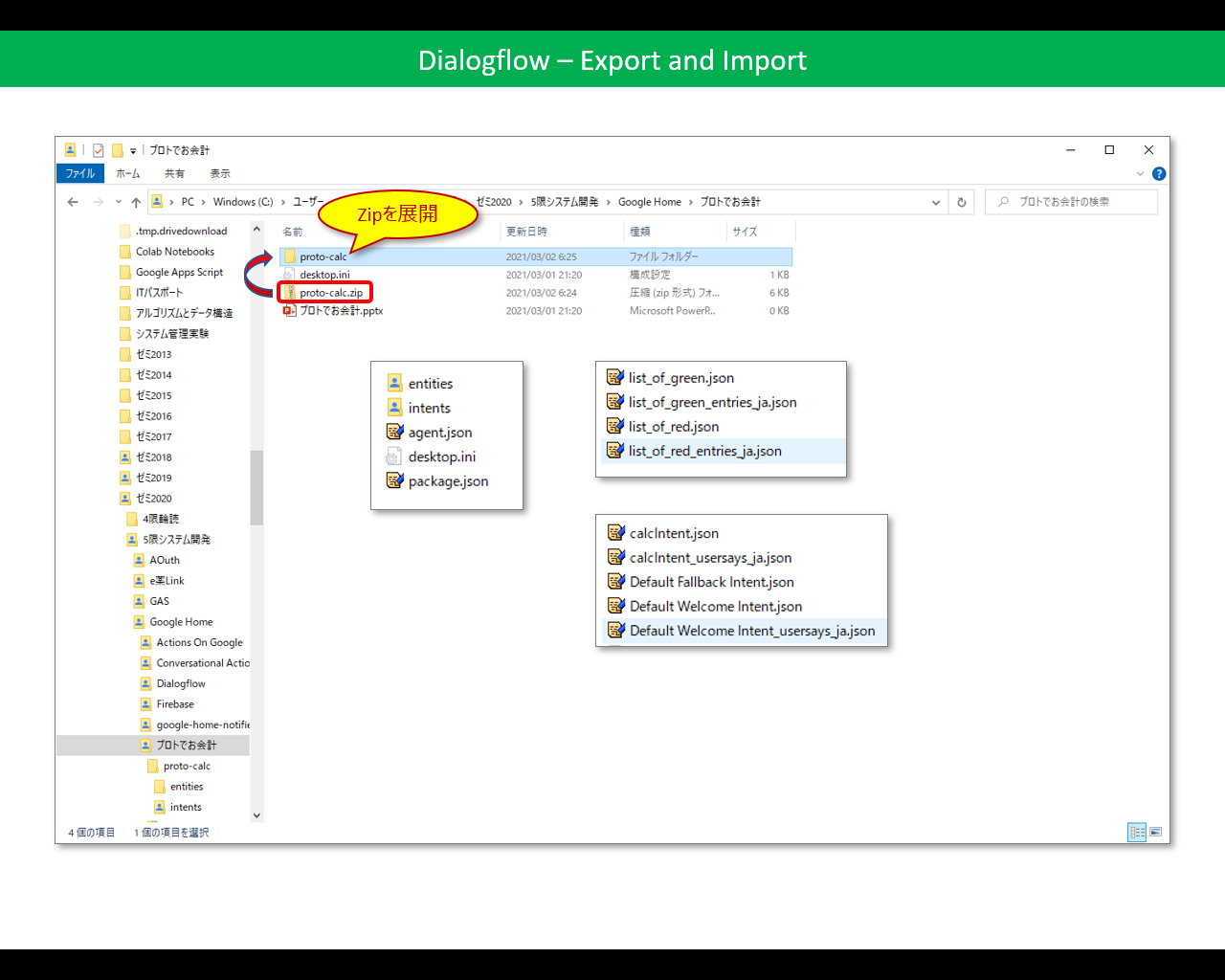Select GAS folder in the tree

(x=159, y=601)
